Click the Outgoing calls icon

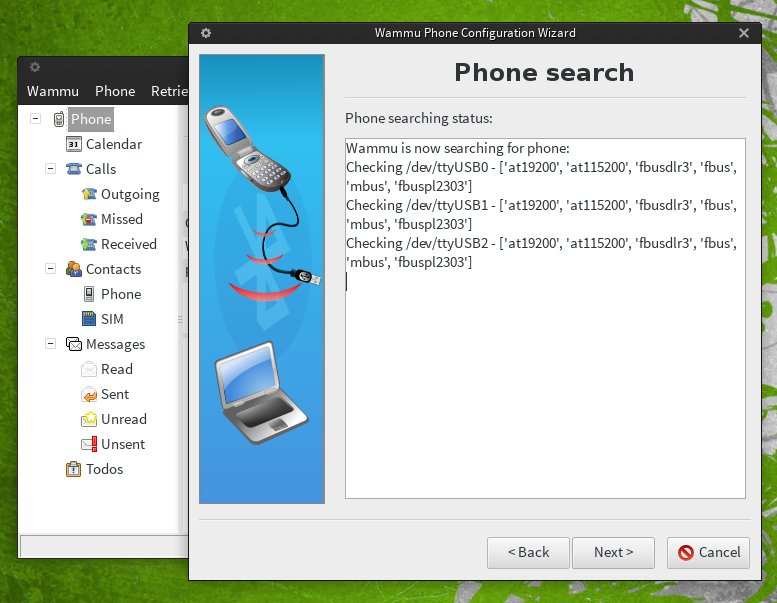(89, 194)
